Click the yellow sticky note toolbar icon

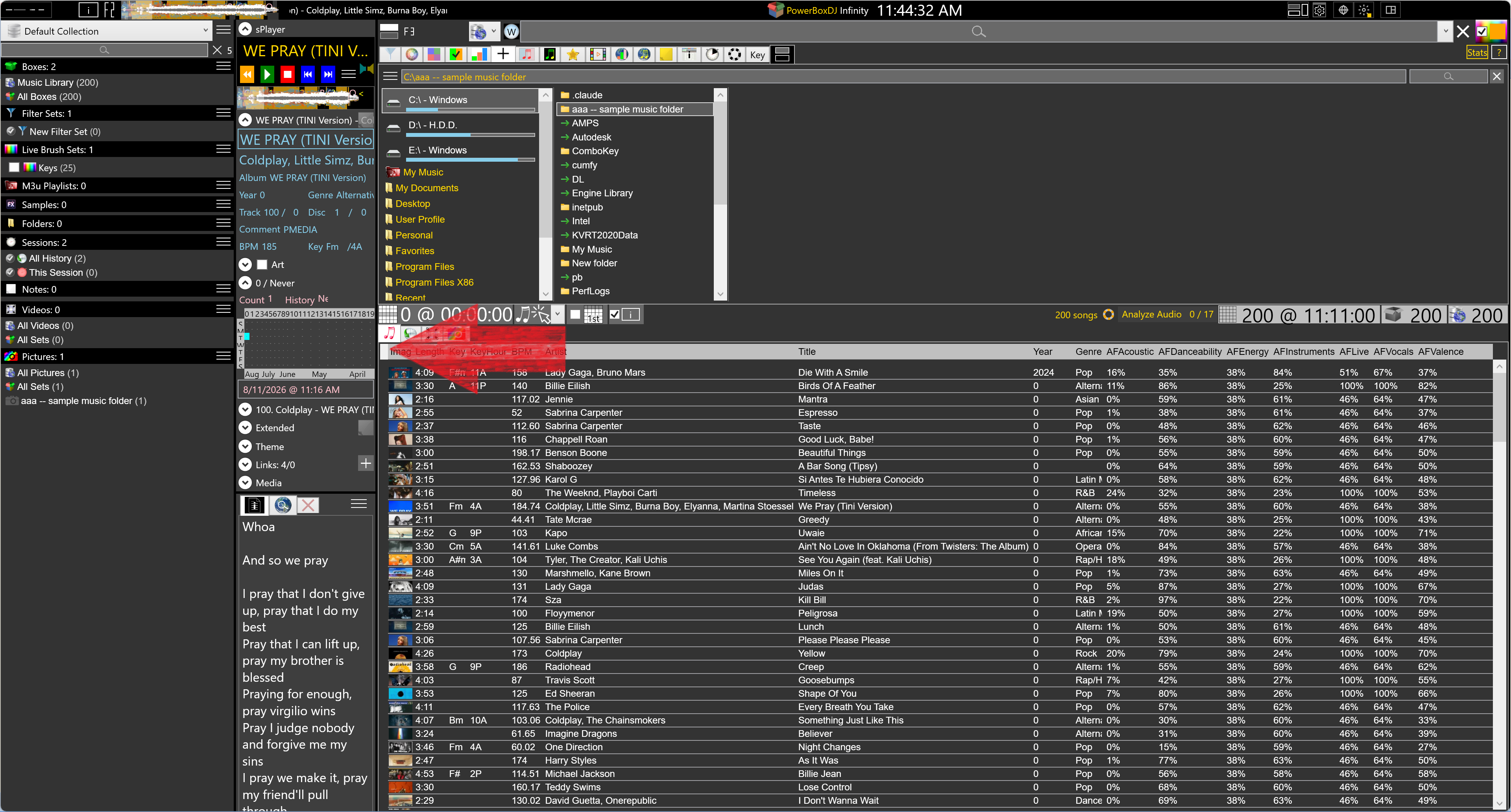click(x=666, y=55)
